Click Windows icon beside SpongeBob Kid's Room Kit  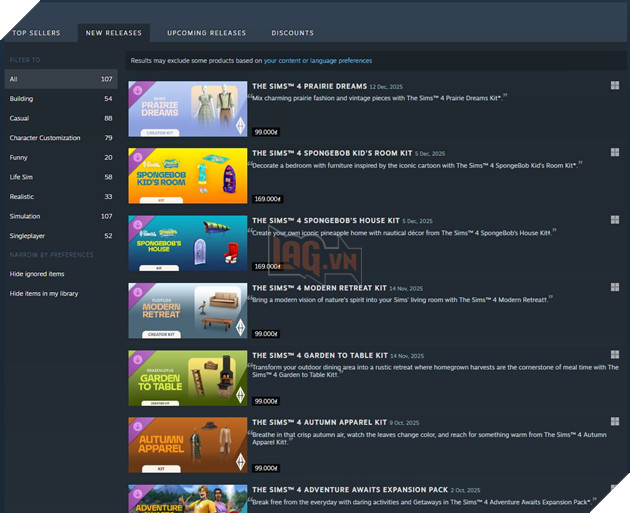tap(615, 154)
